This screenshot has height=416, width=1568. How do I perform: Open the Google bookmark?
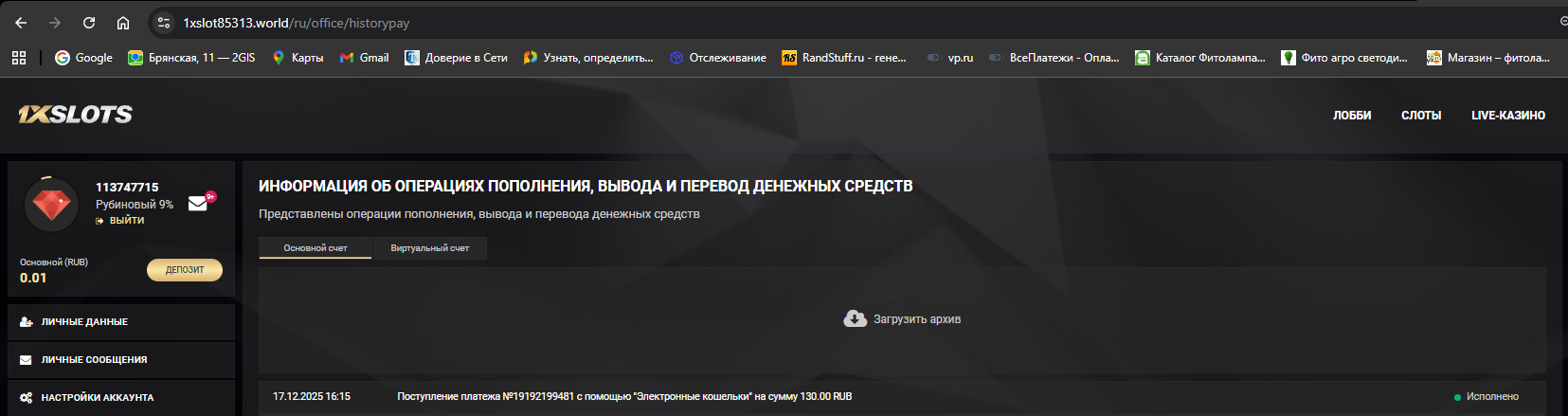point(83,58)
